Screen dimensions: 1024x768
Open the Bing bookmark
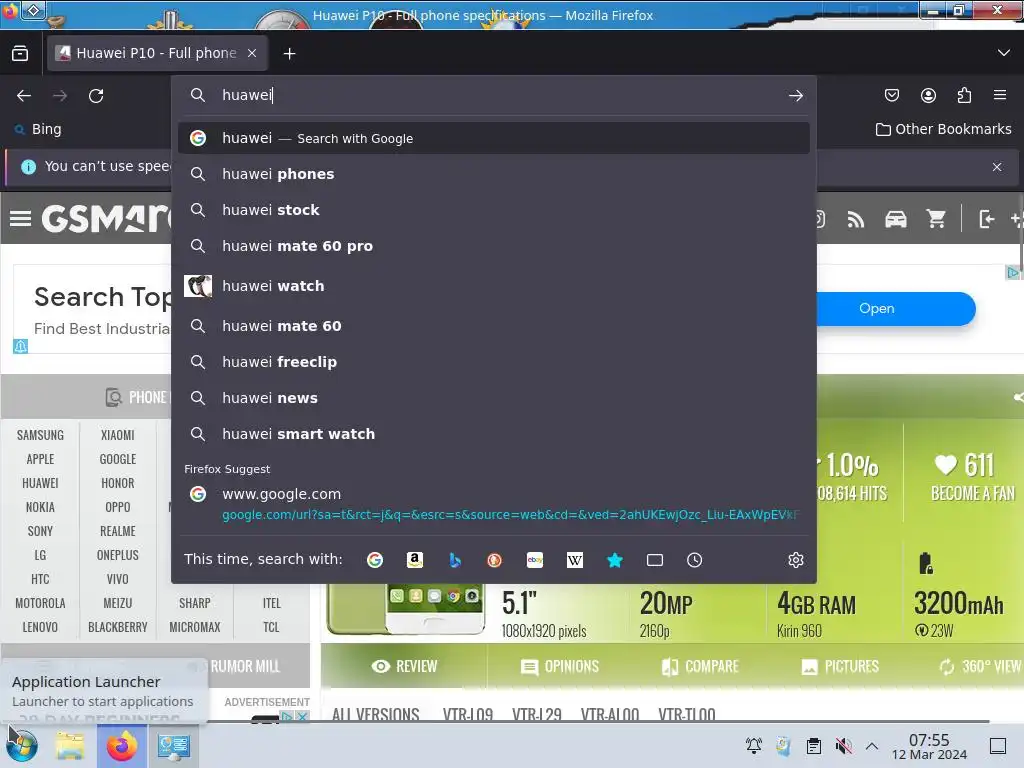(39, 129)
